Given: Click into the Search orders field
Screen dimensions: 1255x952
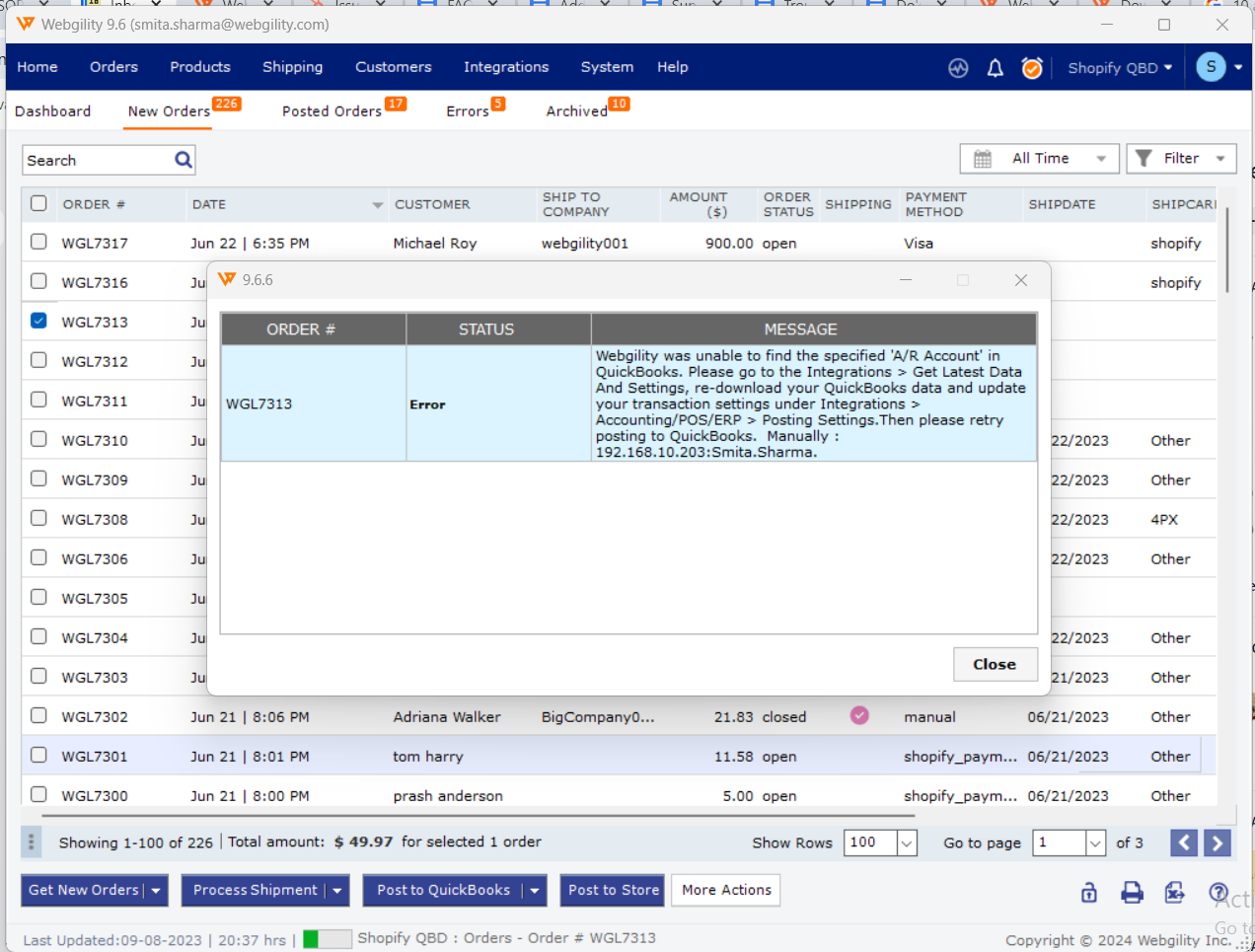Looking at the screenshot, I should (x=99, y=160).
